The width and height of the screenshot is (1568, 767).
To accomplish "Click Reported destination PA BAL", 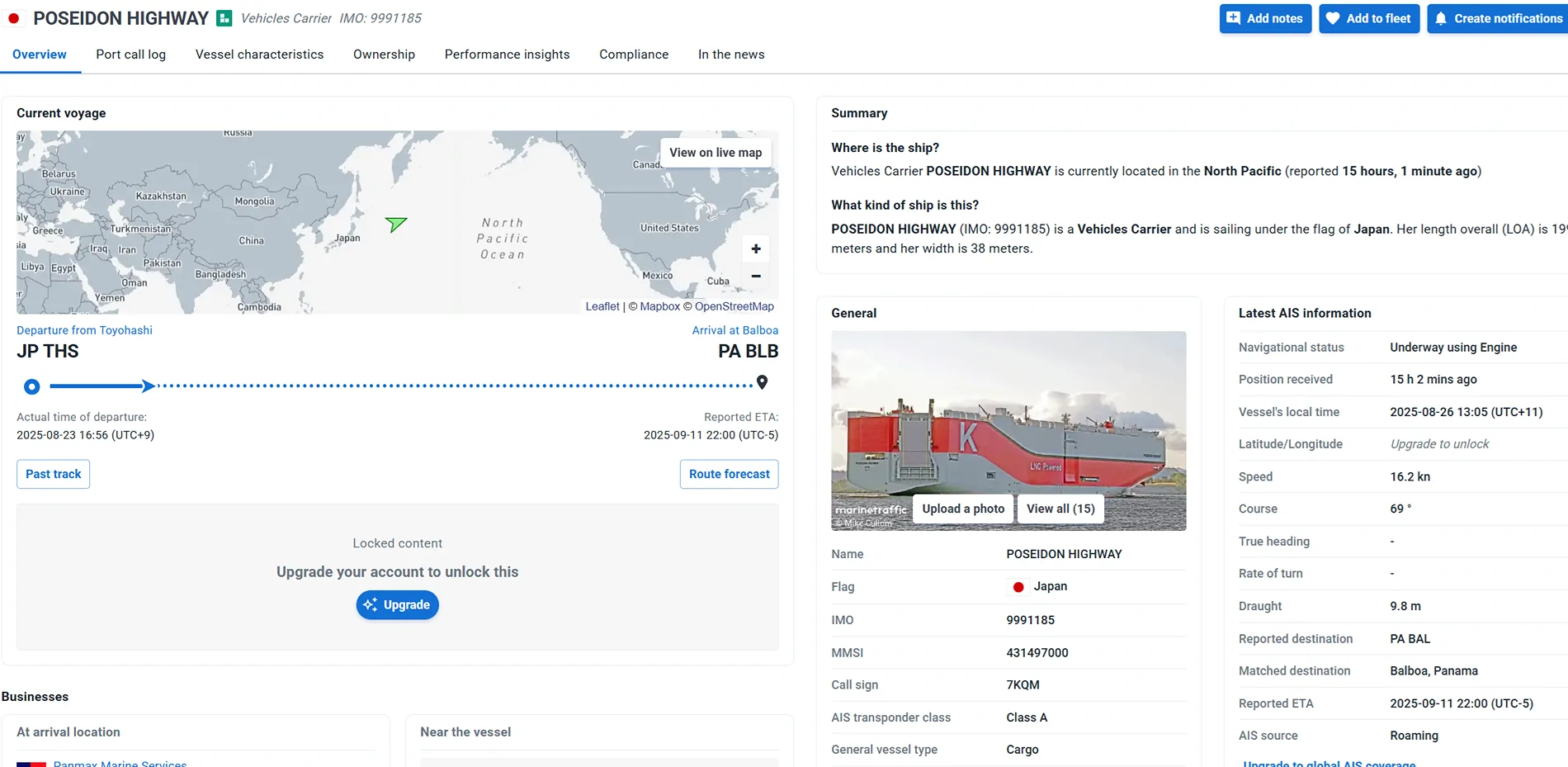I will coord(1410,639).
